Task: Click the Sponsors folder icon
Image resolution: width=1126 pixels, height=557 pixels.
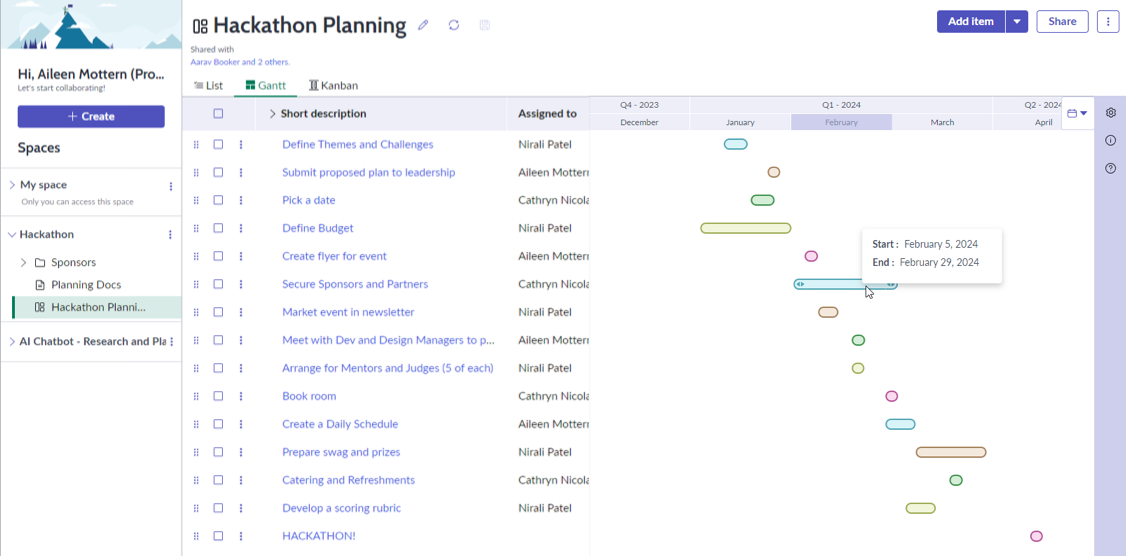Action: pos(40,263)
